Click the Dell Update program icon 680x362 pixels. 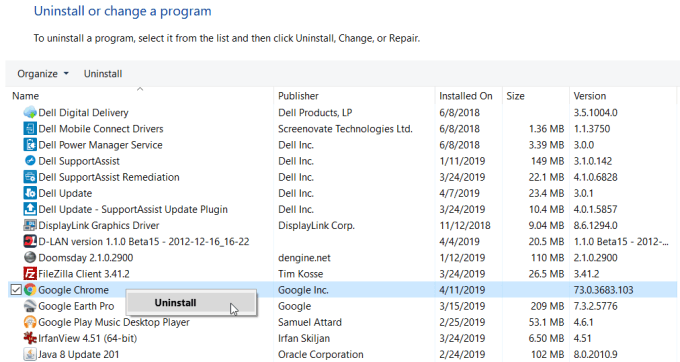coord(30,193)
